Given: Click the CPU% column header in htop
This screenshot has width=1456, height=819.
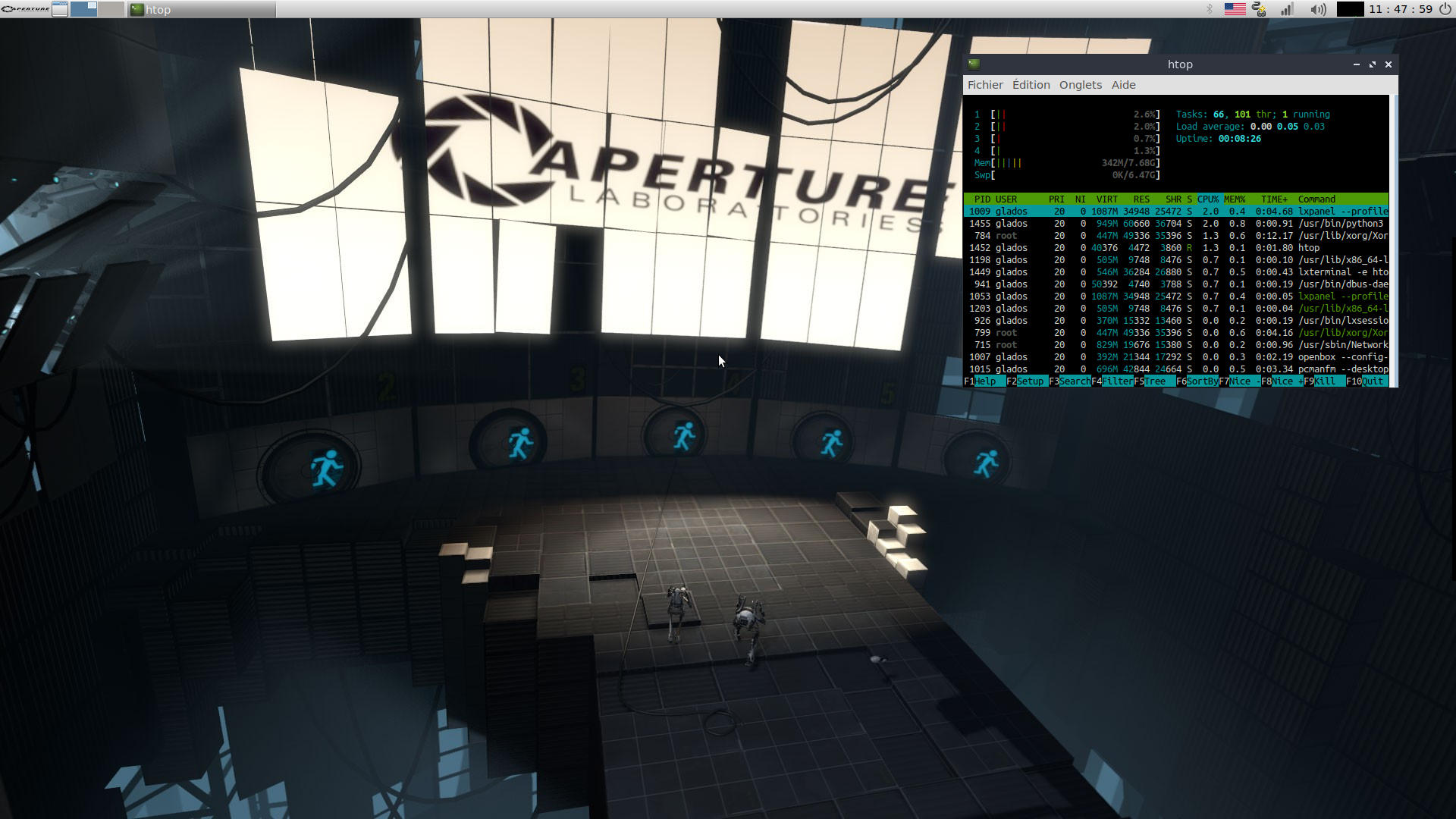Looking at the screenshot, I should 1208,199.
